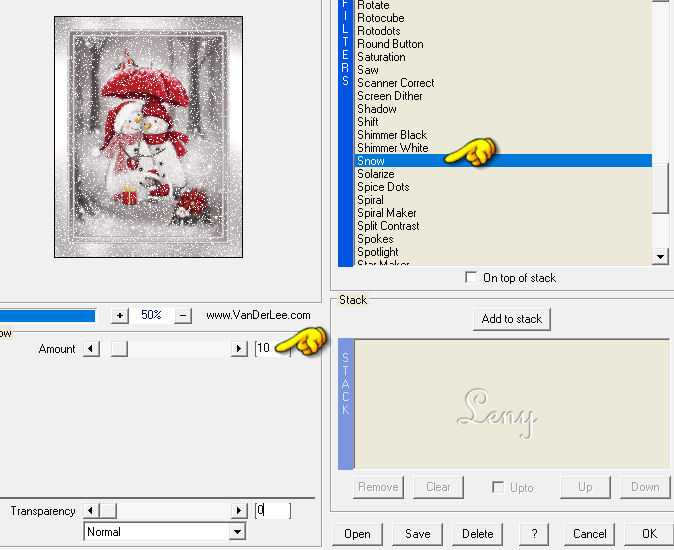This screenshot has height=550, width=674.
Task: Click the Transparency slider left arrow
Action: (91, 510)
